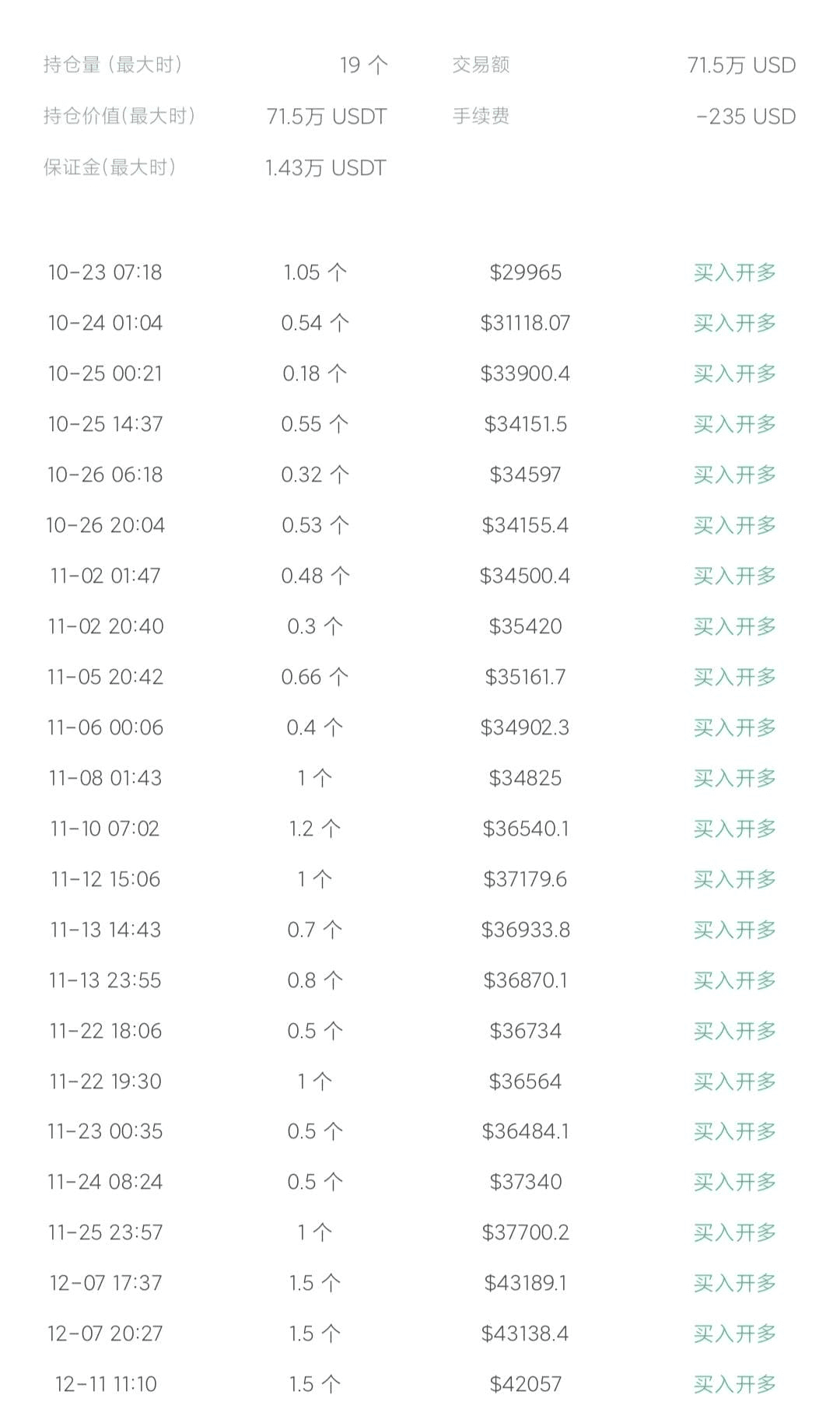Tap 买入开多 on the 11-05 20:42 row
Image resolution: width=840 pixels, height=1402 pixels.
coord(734,677)
